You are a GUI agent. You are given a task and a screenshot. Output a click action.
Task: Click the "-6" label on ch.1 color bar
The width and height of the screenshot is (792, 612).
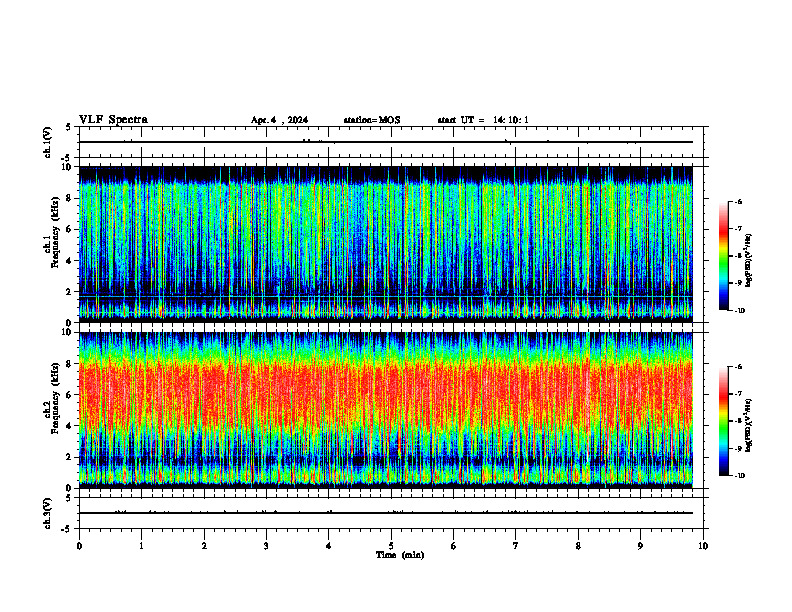pos(738,202)
